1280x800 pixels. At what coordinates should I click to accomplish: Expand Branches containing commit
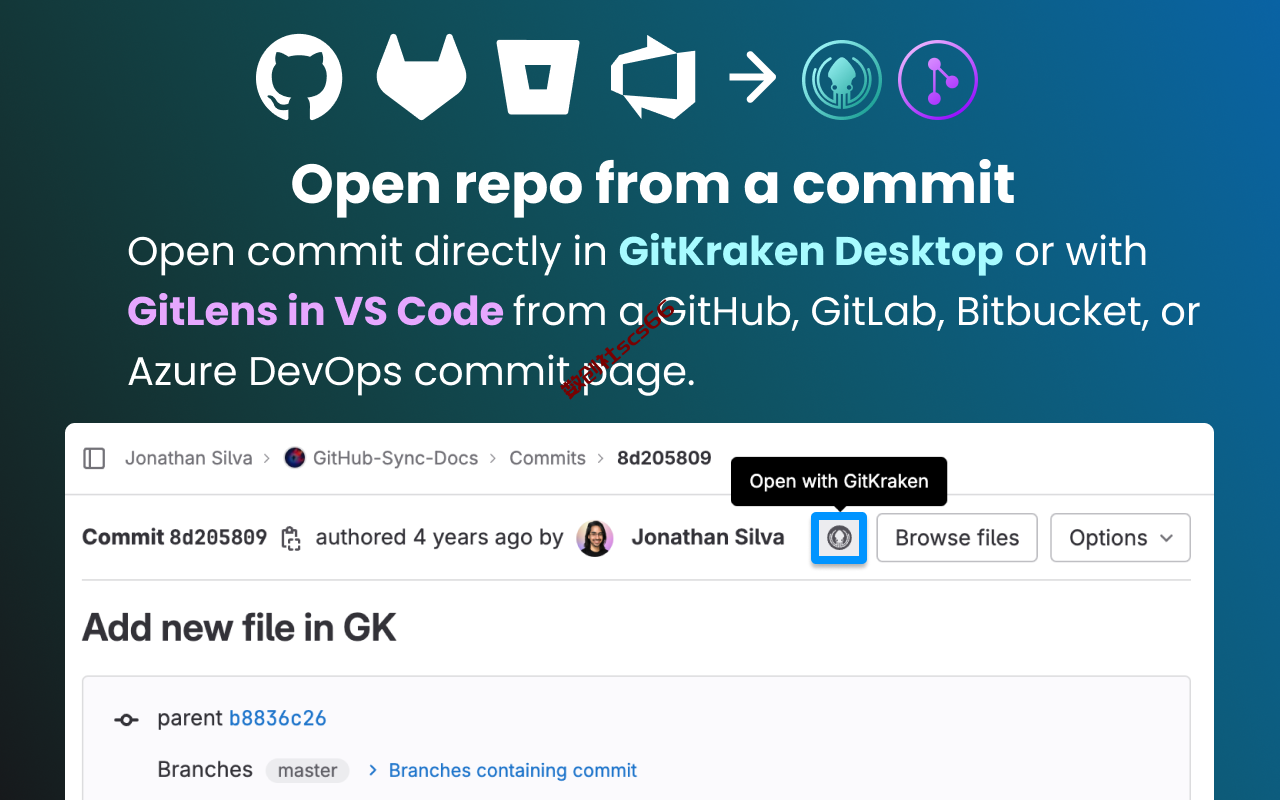tap(503, 770)
